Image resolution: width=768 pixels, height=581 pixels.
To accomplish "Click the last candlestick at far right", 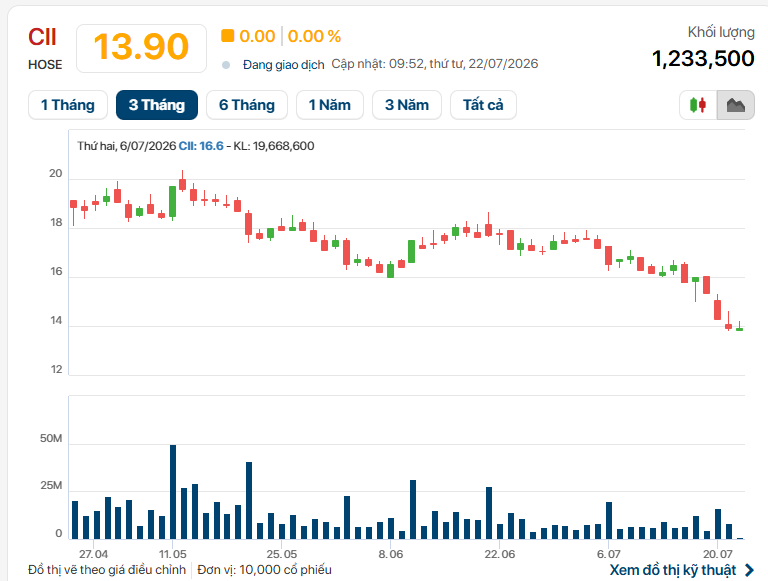I will click(740, 327).
